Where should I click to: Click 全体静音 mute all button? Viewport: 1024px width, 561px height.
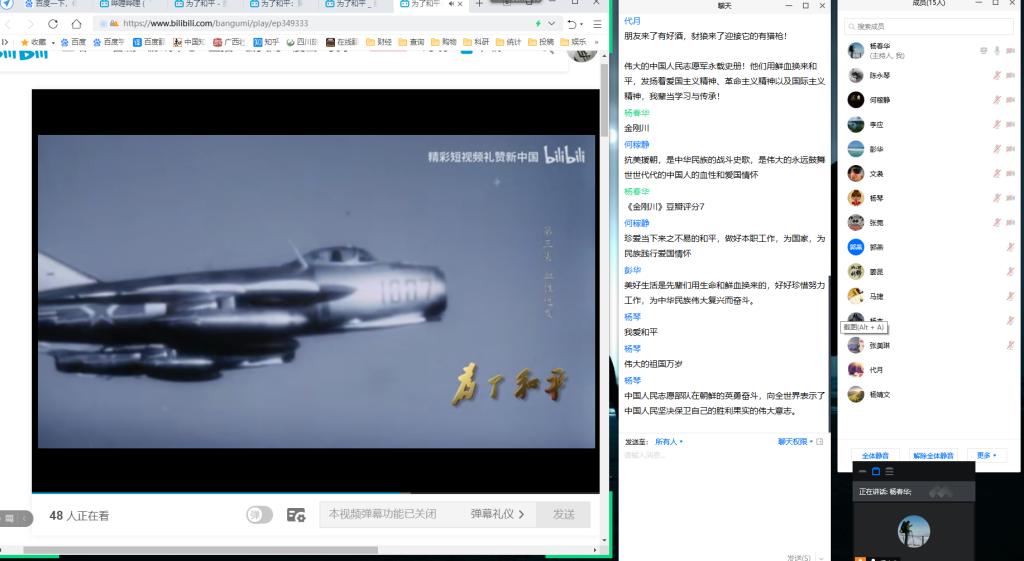pyautogui.click(x=875, y=455)
